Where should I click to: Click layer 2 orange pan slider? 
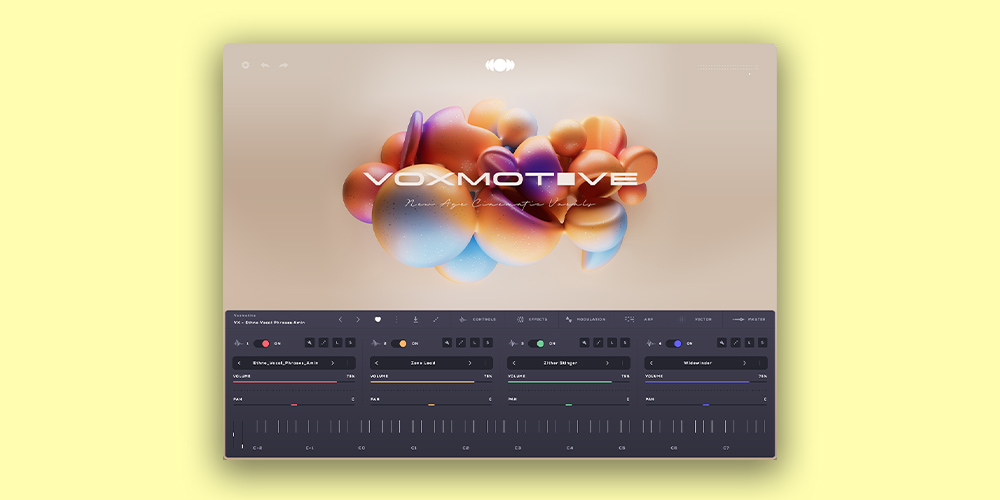click(432, 404)
